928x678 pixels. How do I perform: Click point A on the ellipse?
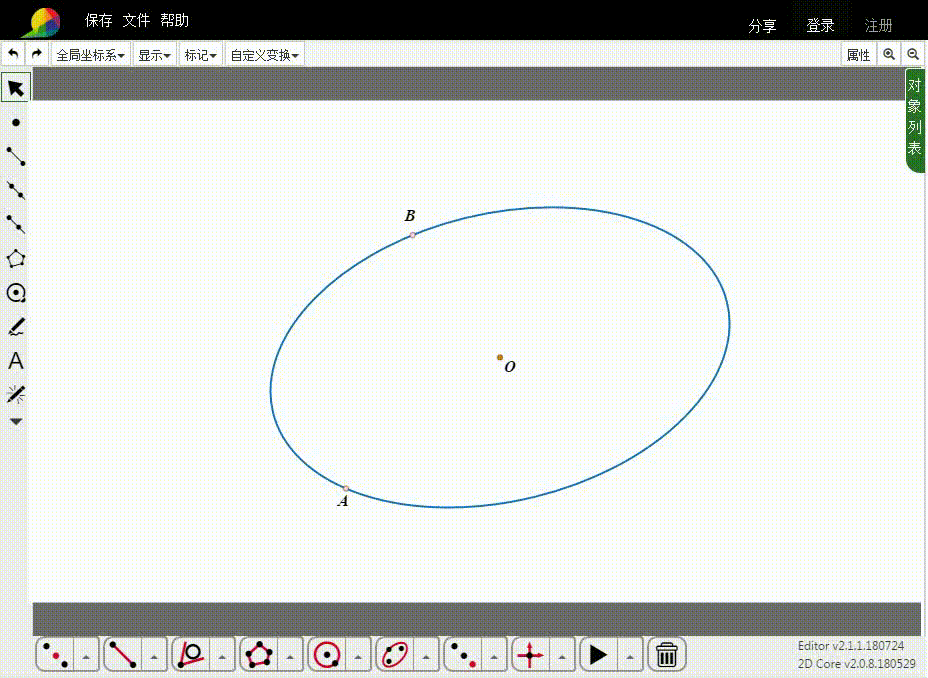346,489
